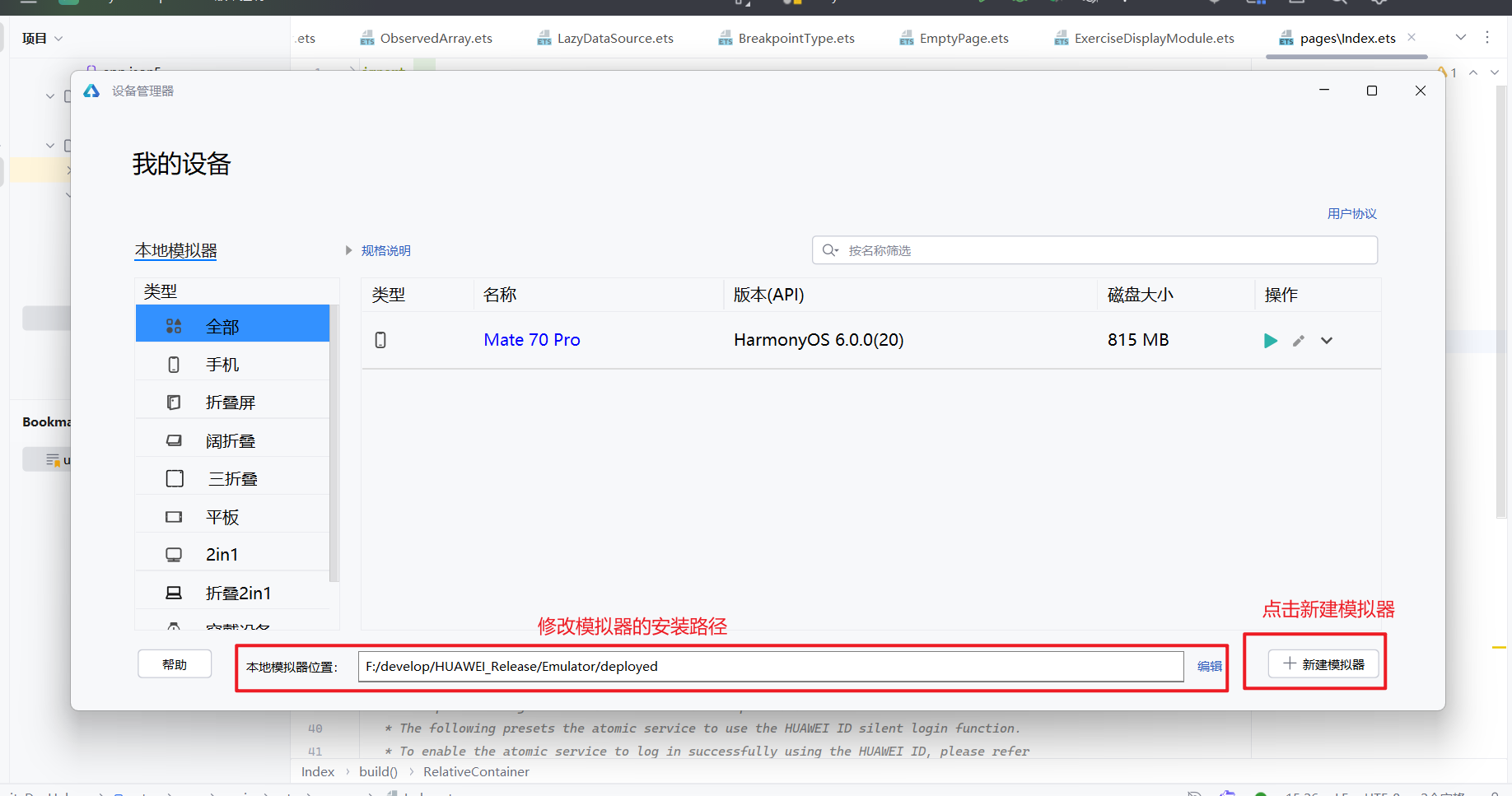
Task: Open the ObservedArray.ets editor tab
Action: [427, 38]
